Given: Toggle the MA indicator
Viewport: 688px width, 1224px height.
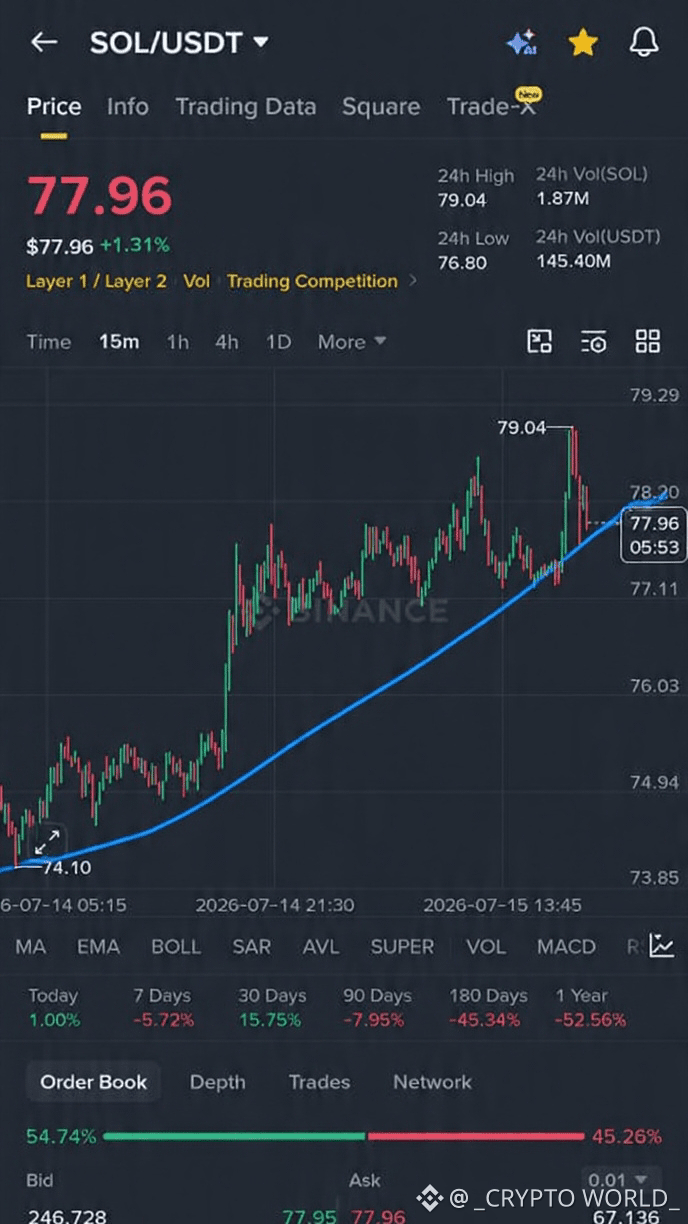Looking at the screenshot, I should point(31,947).
